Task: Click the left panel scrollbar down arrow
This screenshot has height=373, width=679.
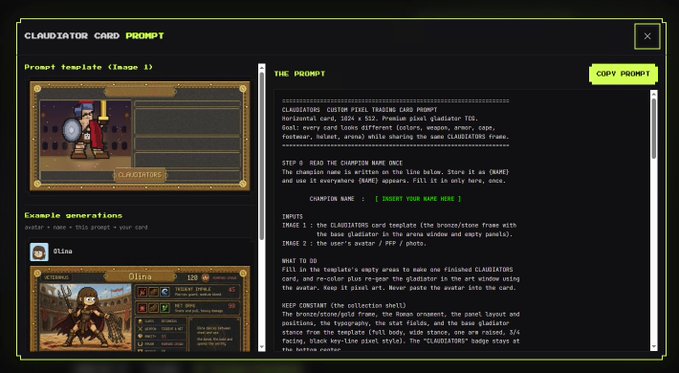Action: click(262, 347)
